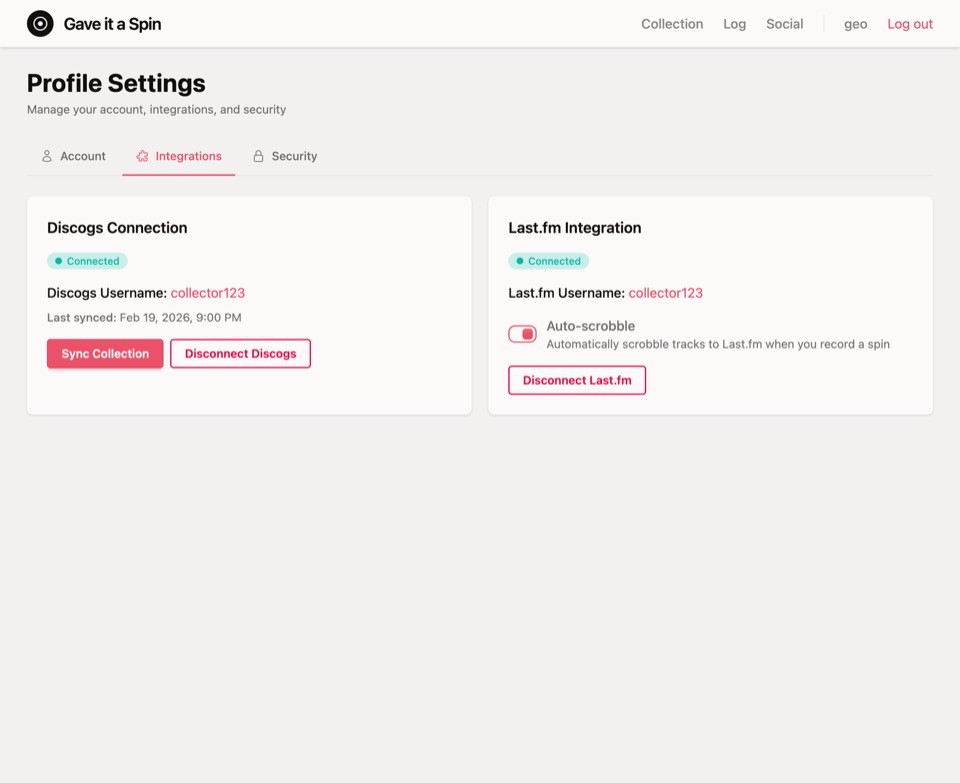Click the Connected status dot on Last.fm card
Viewport: 960px width, 783px height.
(519, 261)
